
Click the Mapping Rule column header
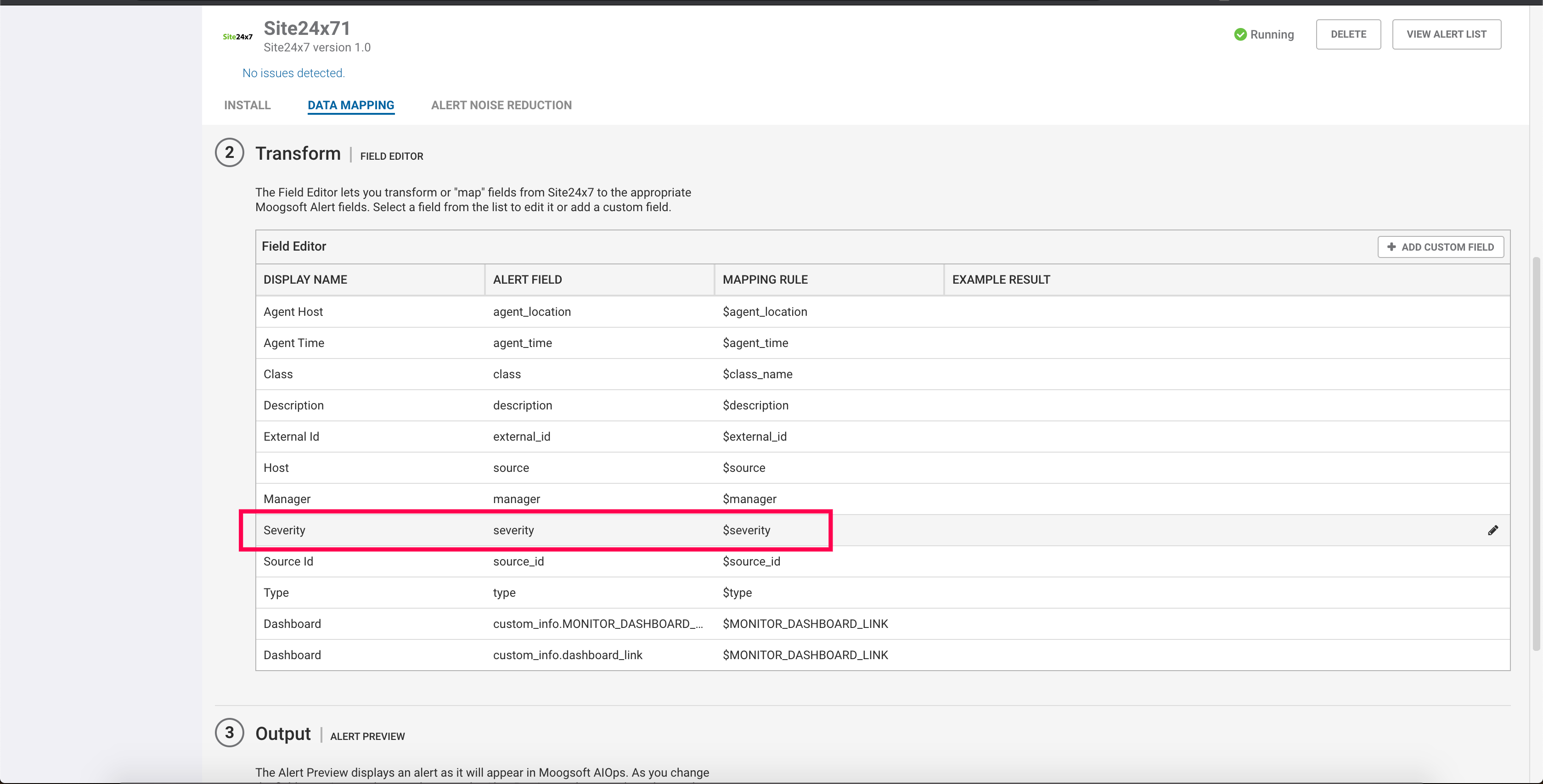[x=765, y=280]
